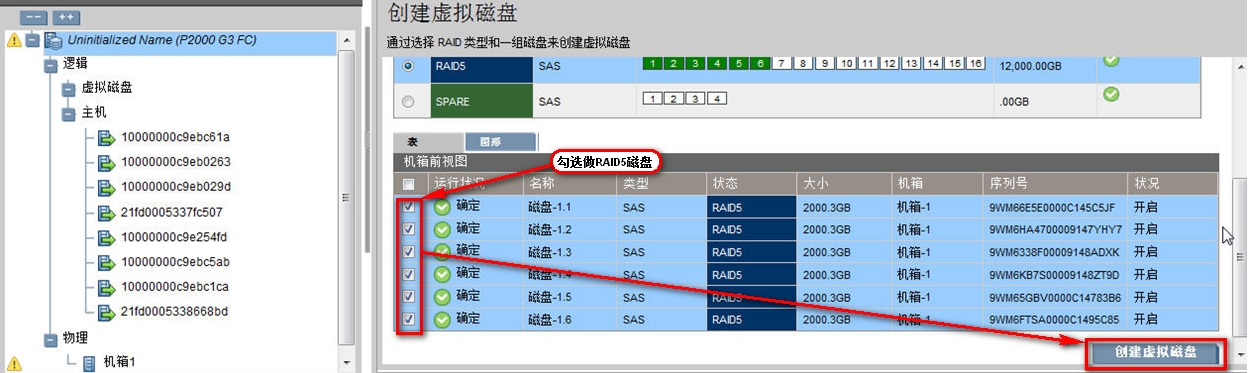Click host icon for 21fd0005338668bd
Screen dimensions: 1248x373
[106, 312]
